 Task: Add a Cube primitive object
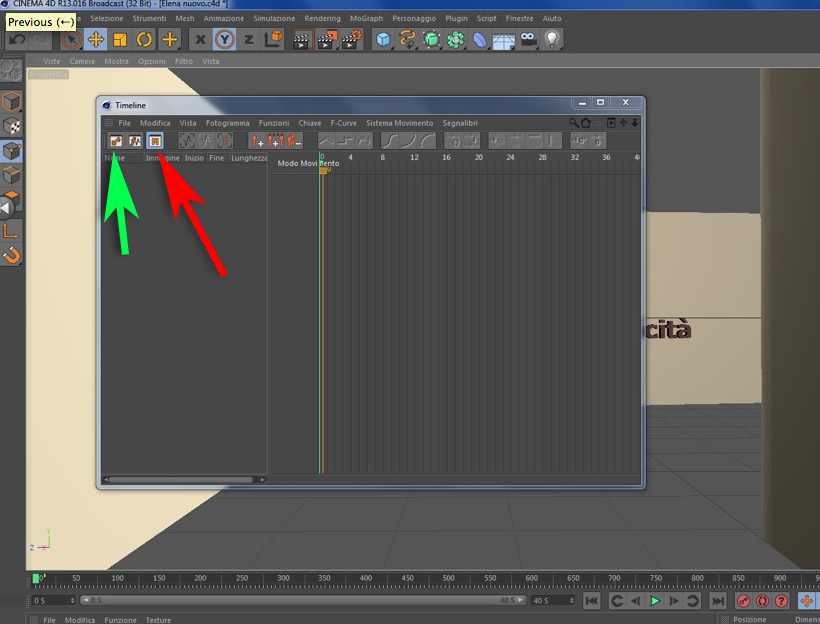pos(383,40)
